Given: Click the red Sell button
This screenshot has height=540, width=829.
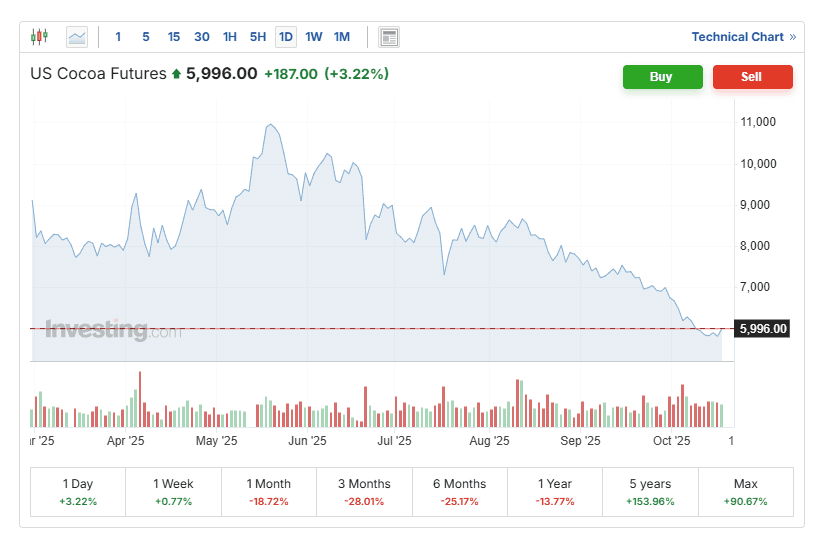Looking at the screenshot, I should (x=752, y=77).
